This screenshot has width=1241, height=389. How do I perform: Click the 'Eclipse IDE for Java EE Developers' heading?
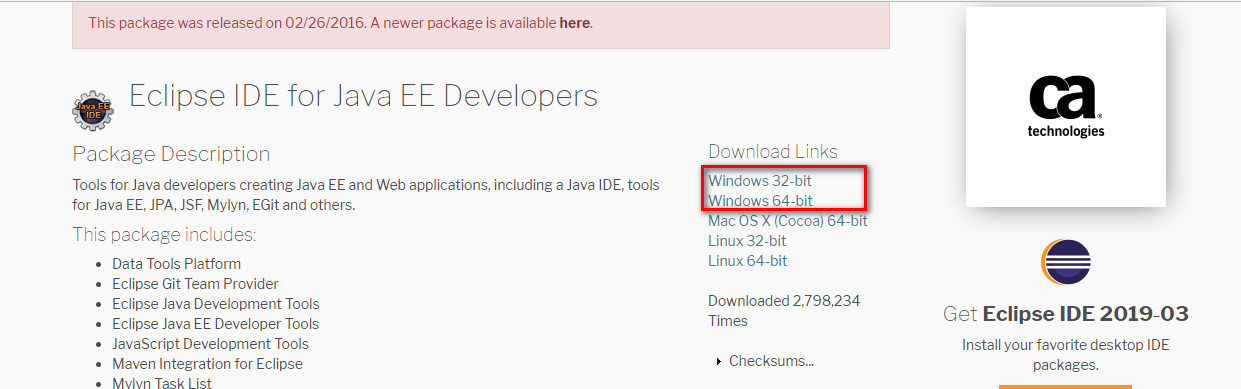[x=363, y=95]
